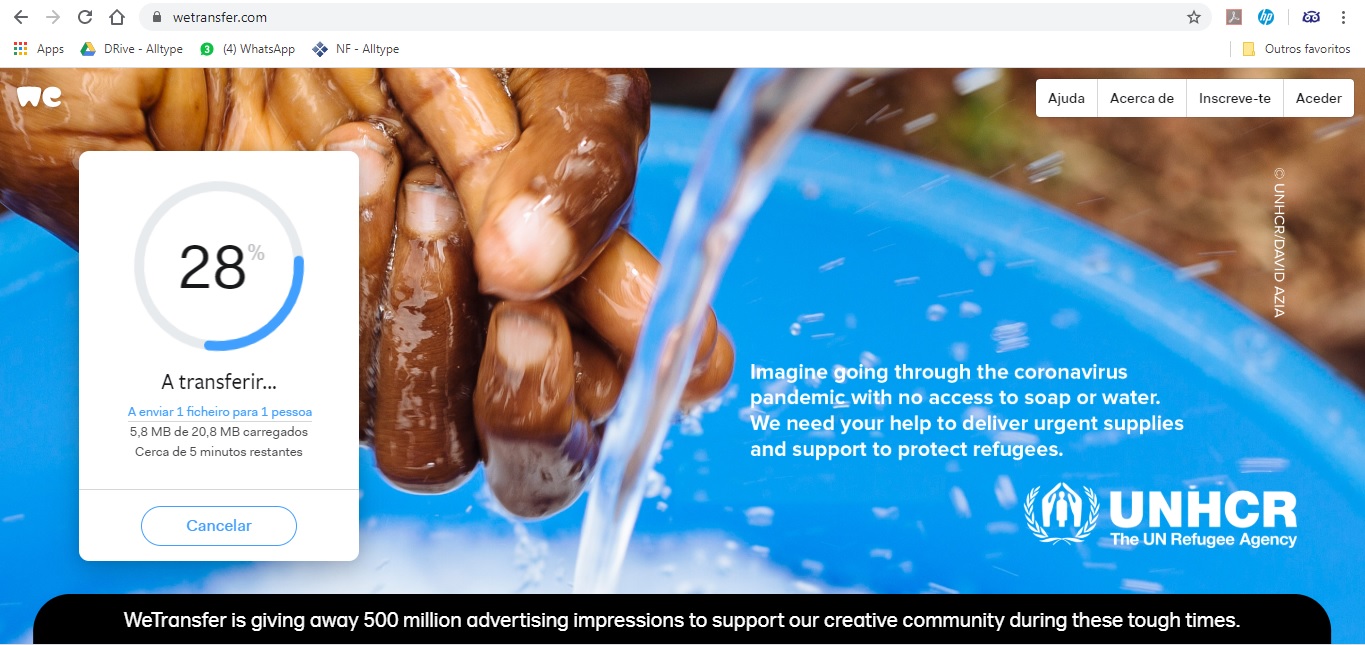Click the wetransfer.com address bar
This screenshot has height=645, width=1365.
pyautogui.click(x=660, y=17)
